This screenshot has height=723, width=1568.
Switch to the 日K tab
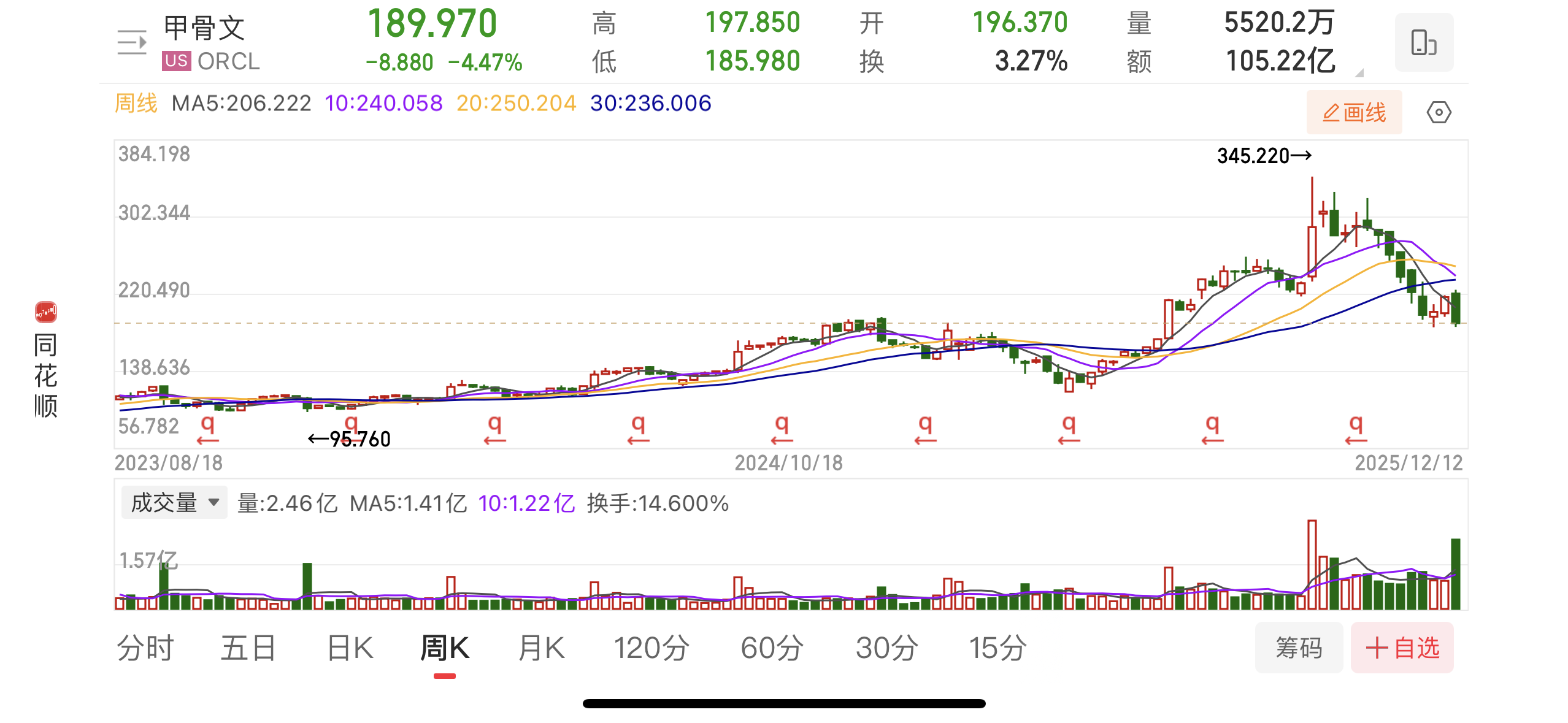pos(350,648)
